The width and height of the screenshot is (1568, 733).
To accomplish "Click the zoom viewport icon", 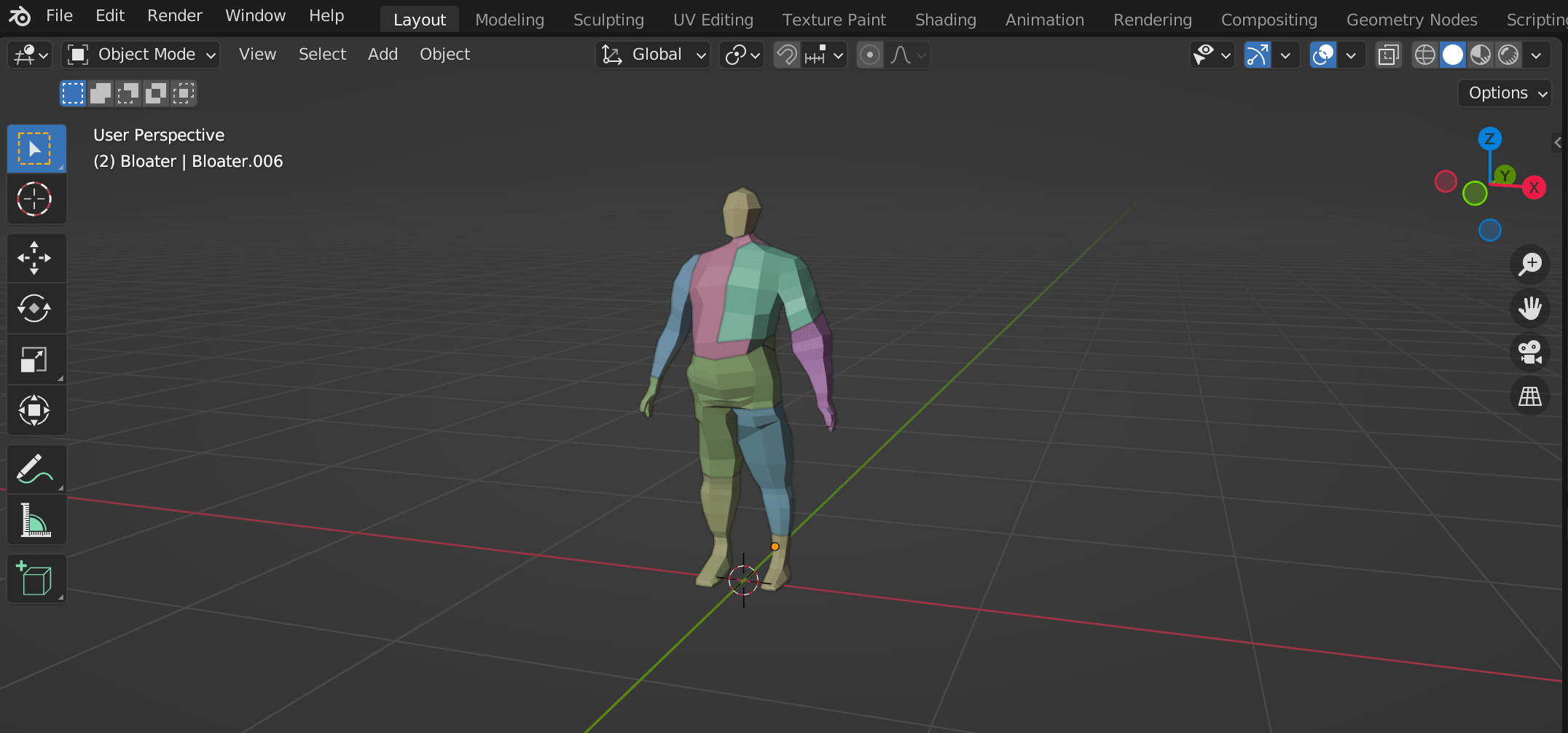I will click(1529, 264).
